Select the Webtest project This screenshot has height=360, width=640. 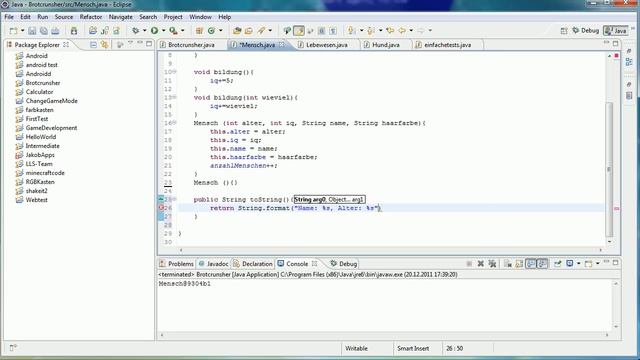[36, 200]
